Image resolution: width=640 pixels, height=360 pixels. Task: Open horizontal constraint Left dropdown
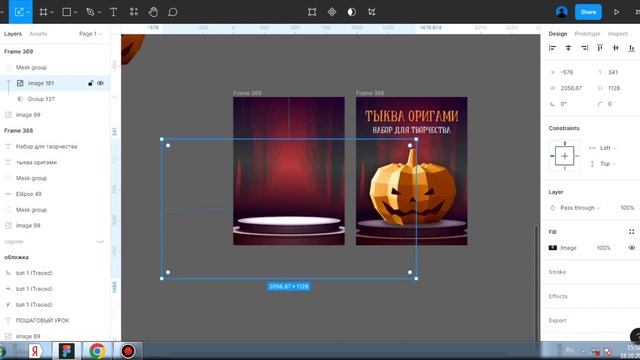(607, 148)
